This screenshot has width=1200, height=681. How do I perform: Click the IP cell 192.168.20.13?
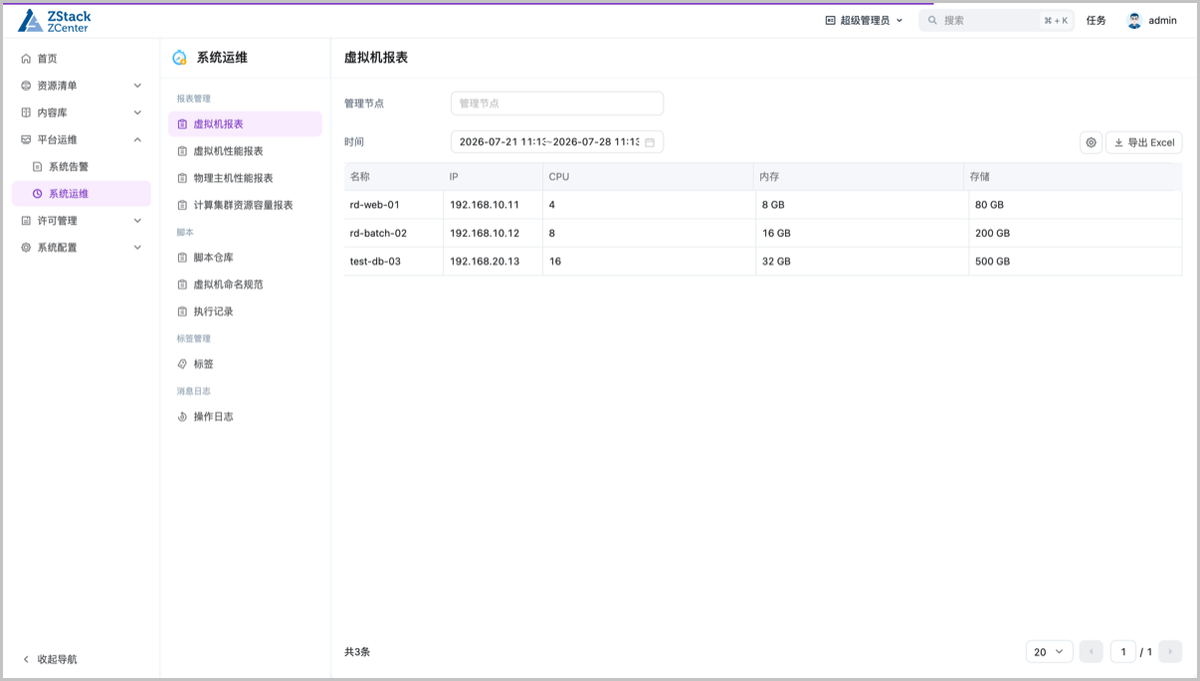tap(493, 261)
